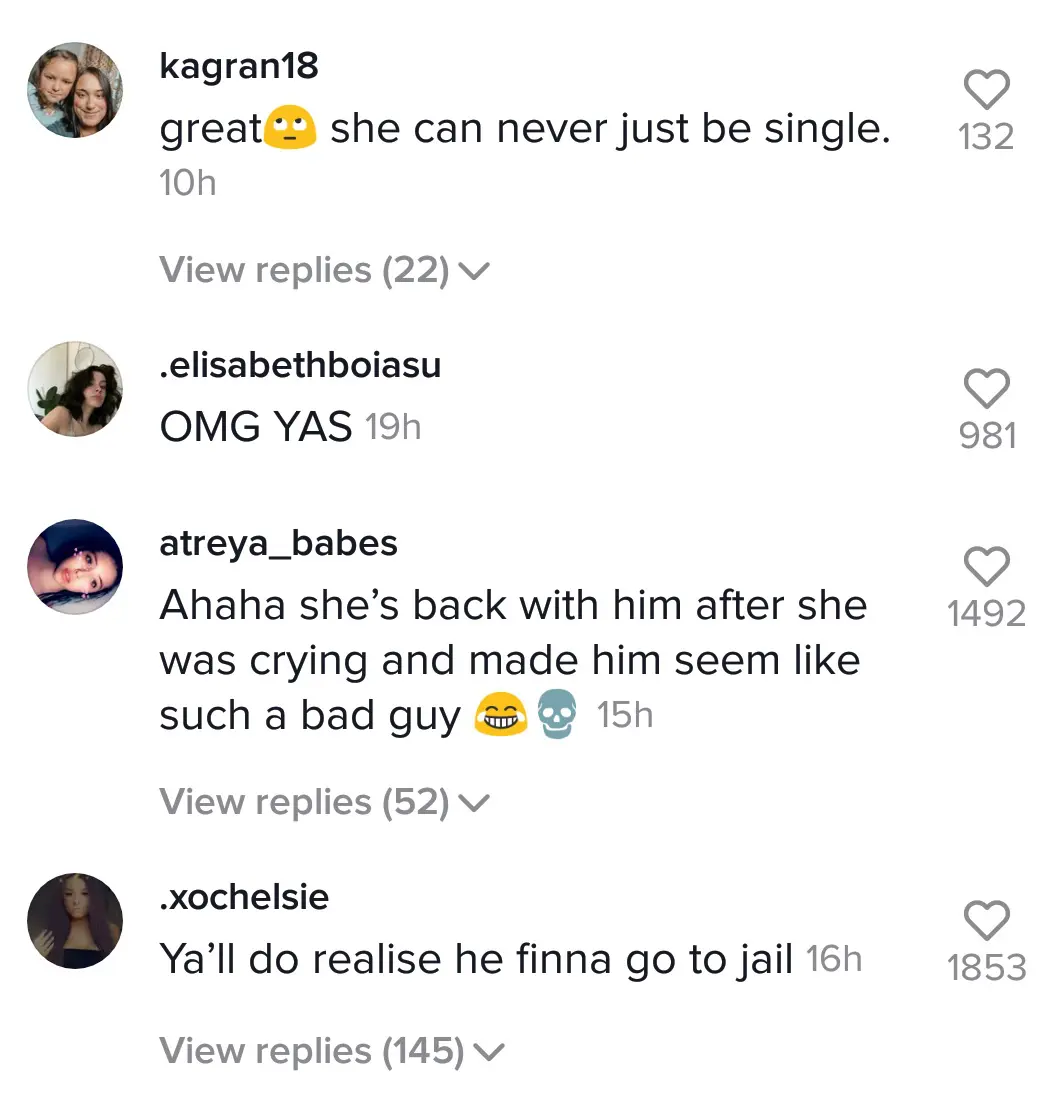Tap .xochelsie's profile avatar
The image size is (1059, 1093).
[x=75, y=921]
